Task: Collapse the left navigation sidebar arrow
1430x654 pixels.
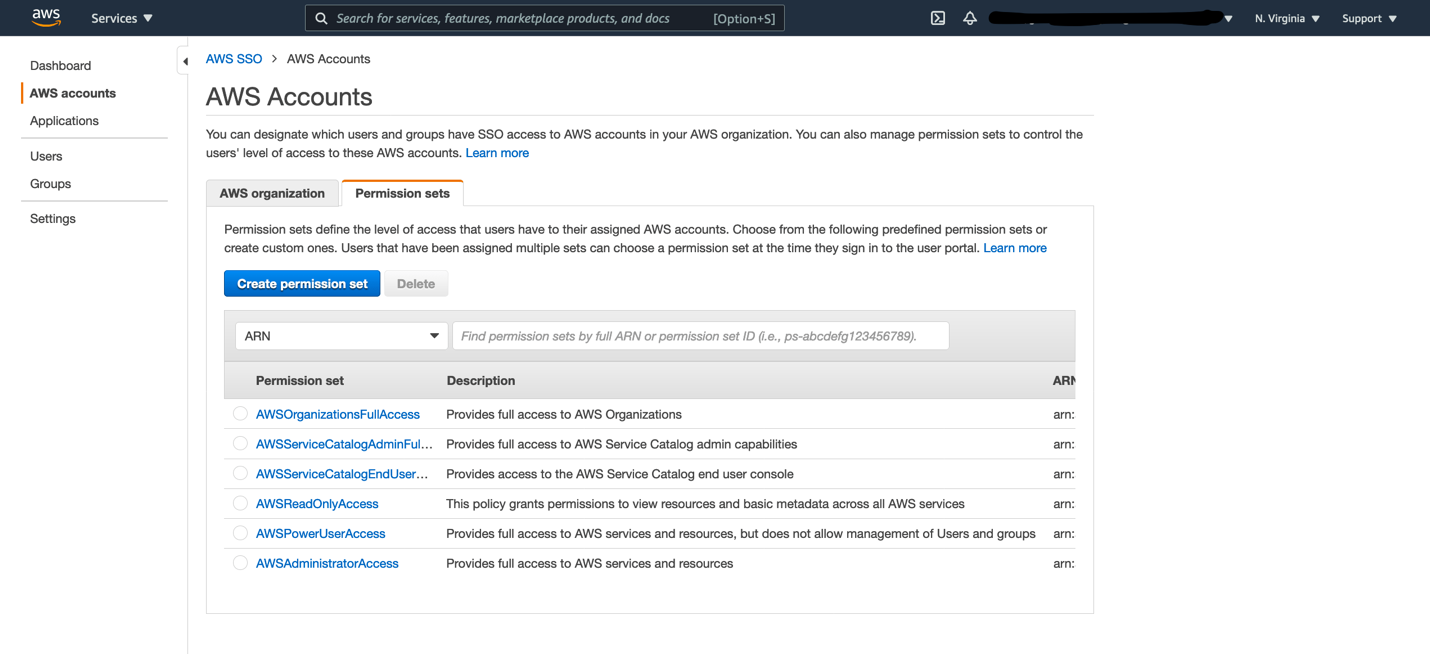Action: (x=185, y=61)
